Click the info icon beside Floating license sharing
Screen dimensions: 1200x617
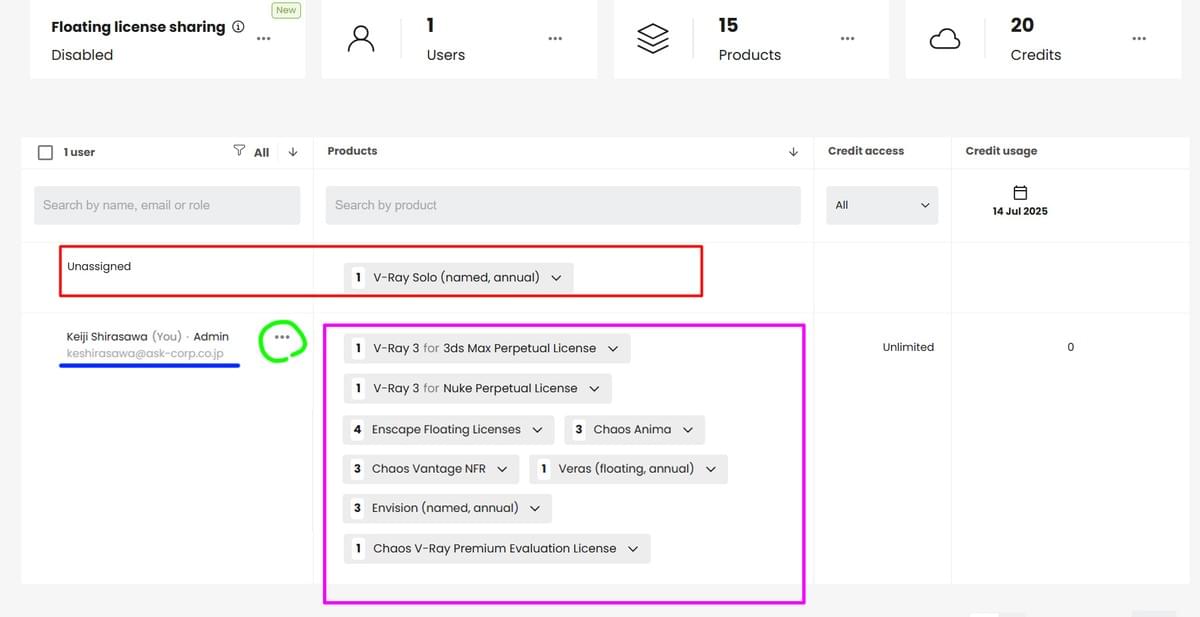(238, 27)
